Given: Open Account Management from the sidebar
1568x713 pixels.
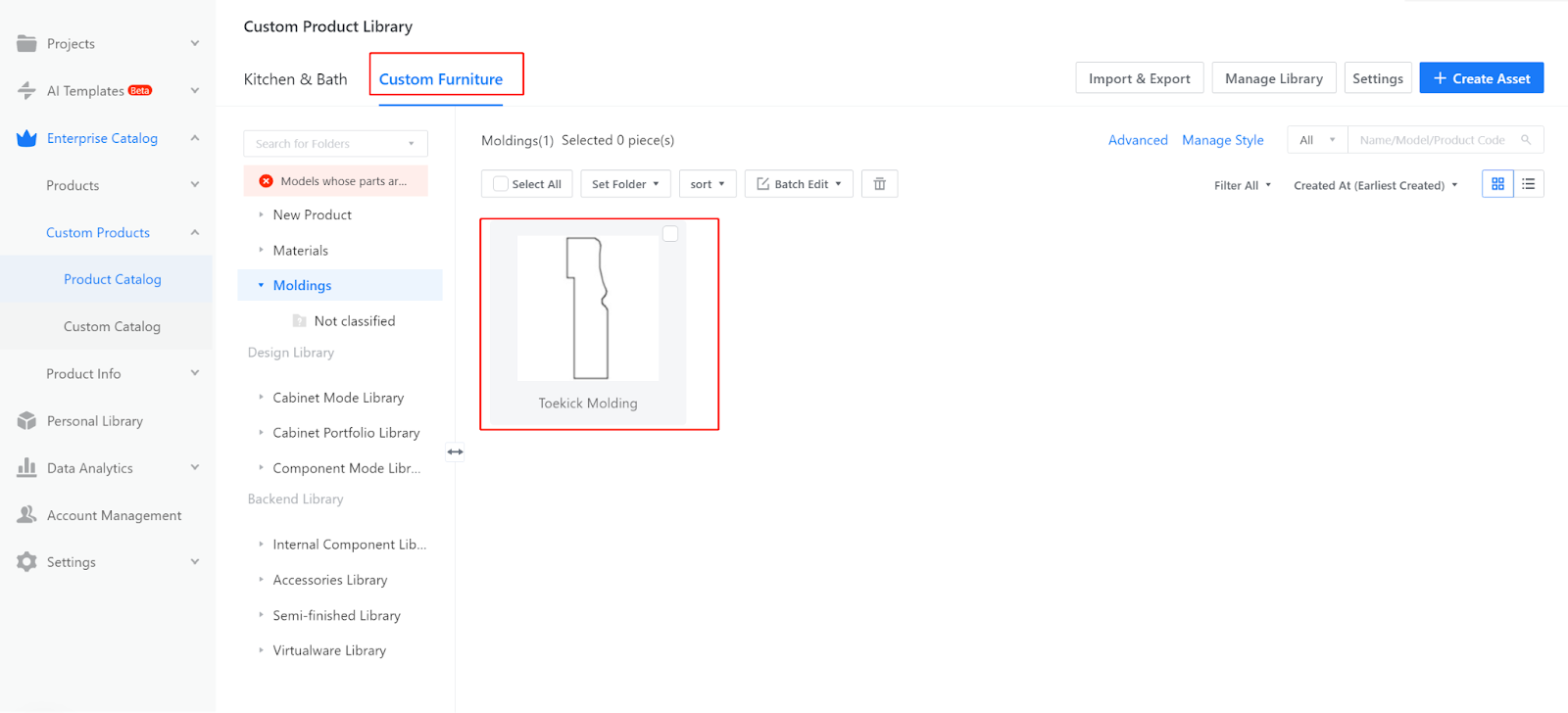Looking at the screenshot, I should pyautogui.click(x=114, y=515).
